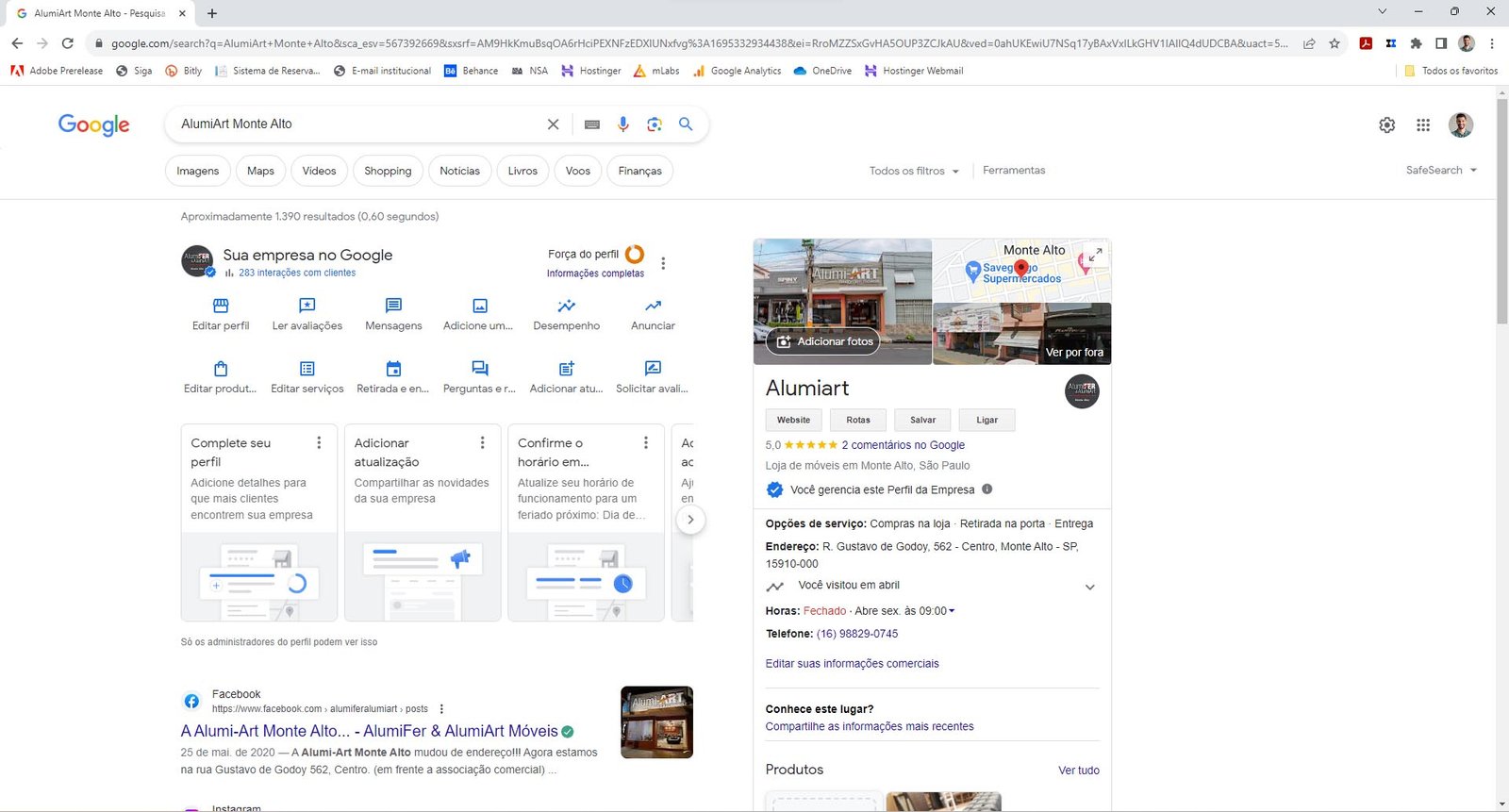The height and width of the screenshot is (812, 1509).
Task: Click Editar suas informações comerciais link
Action: (x=852, y=664)
